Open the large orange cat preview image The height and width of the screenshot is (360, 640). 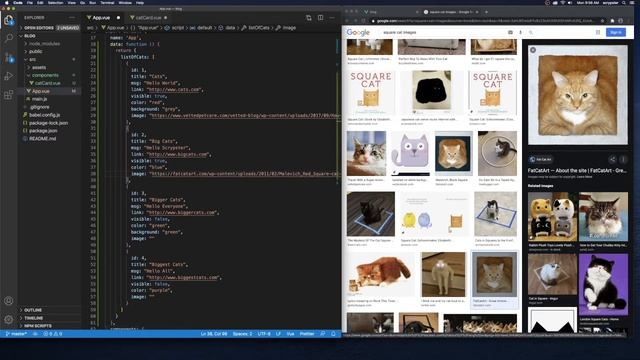pos(578,95)
